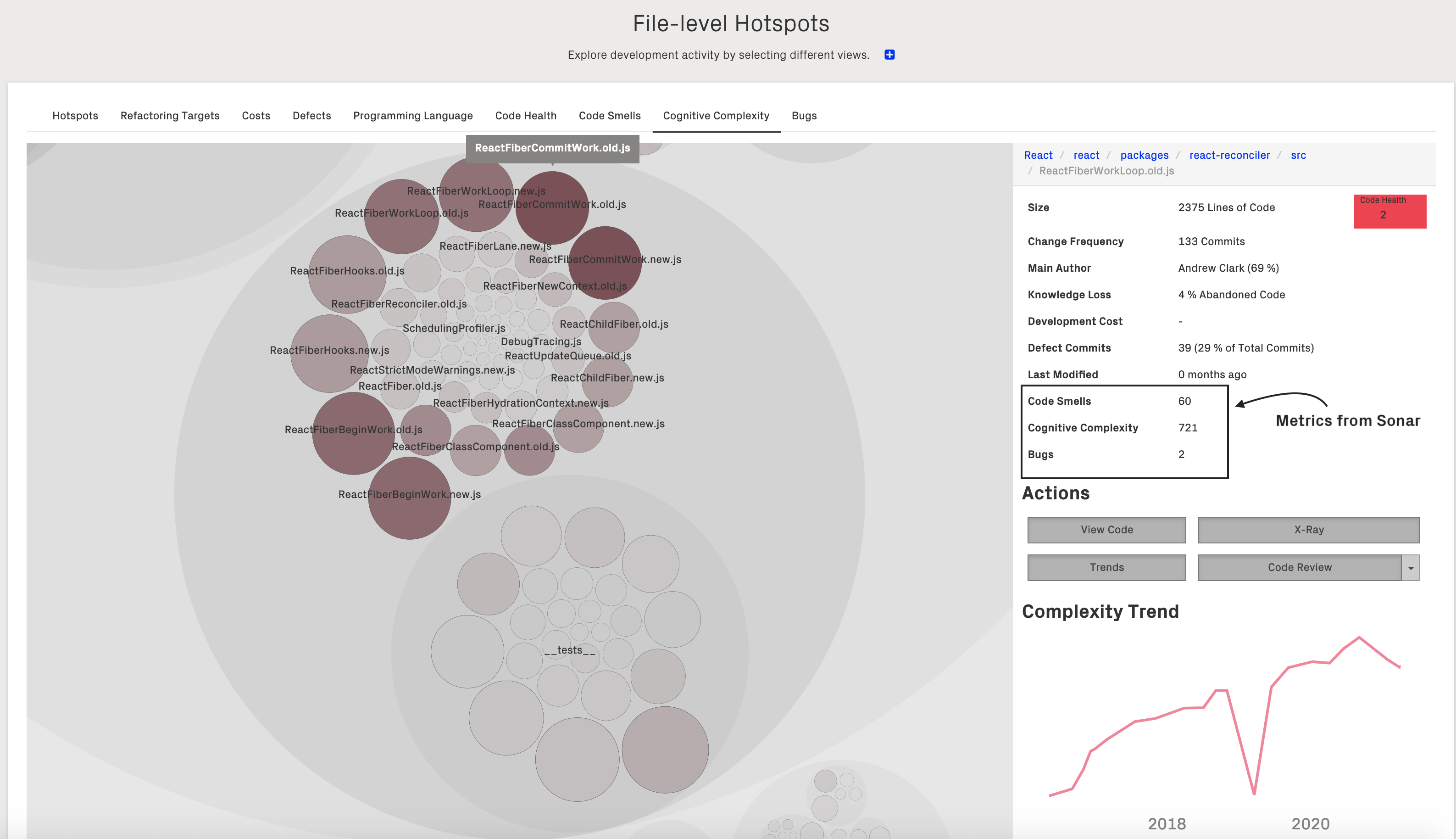
Task: Open the Hotspots tab
Action: click(75, 116)
